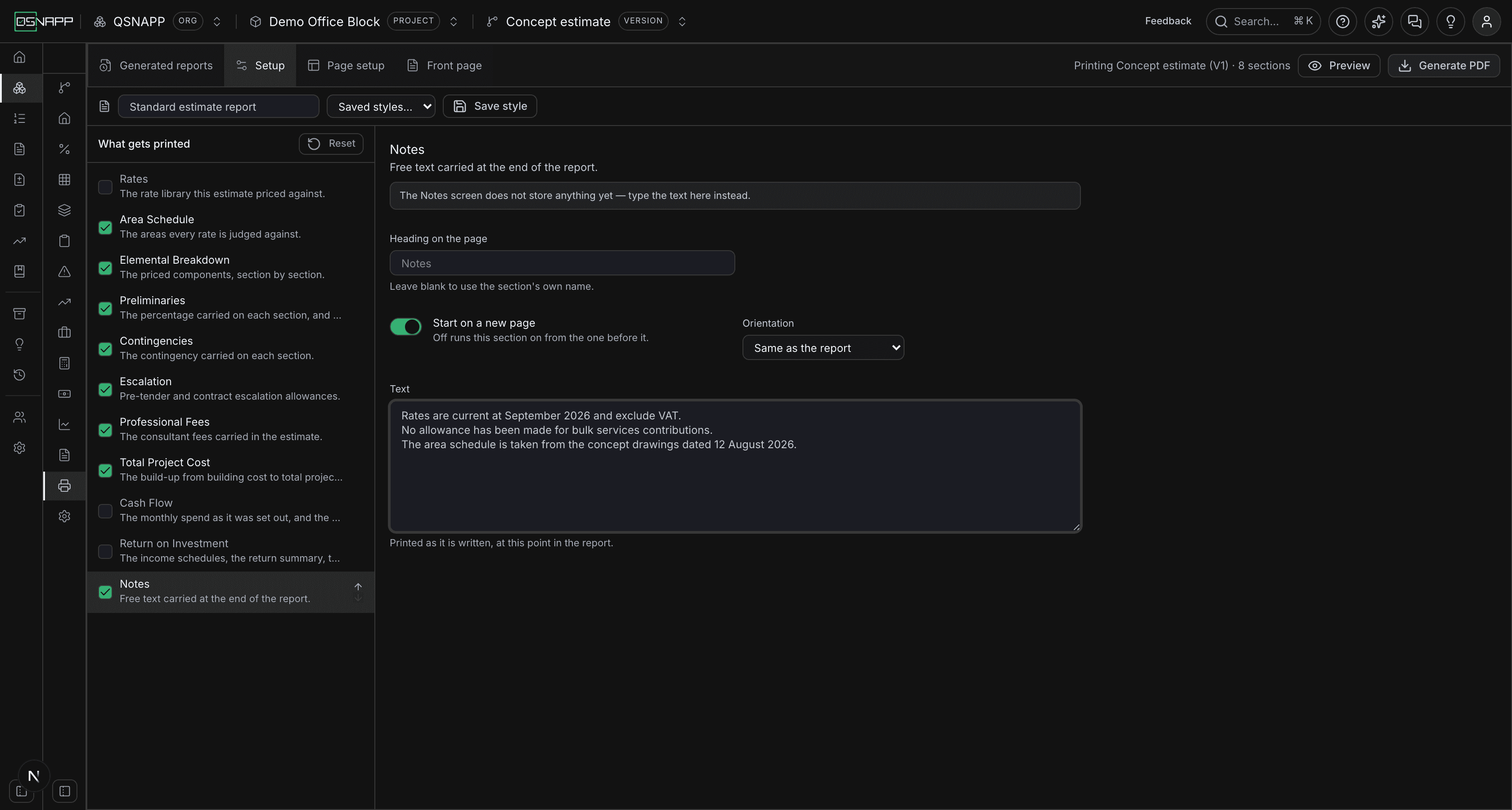Click the home icon in left sidebar
1512x810 pixels.
pos(19,58)
